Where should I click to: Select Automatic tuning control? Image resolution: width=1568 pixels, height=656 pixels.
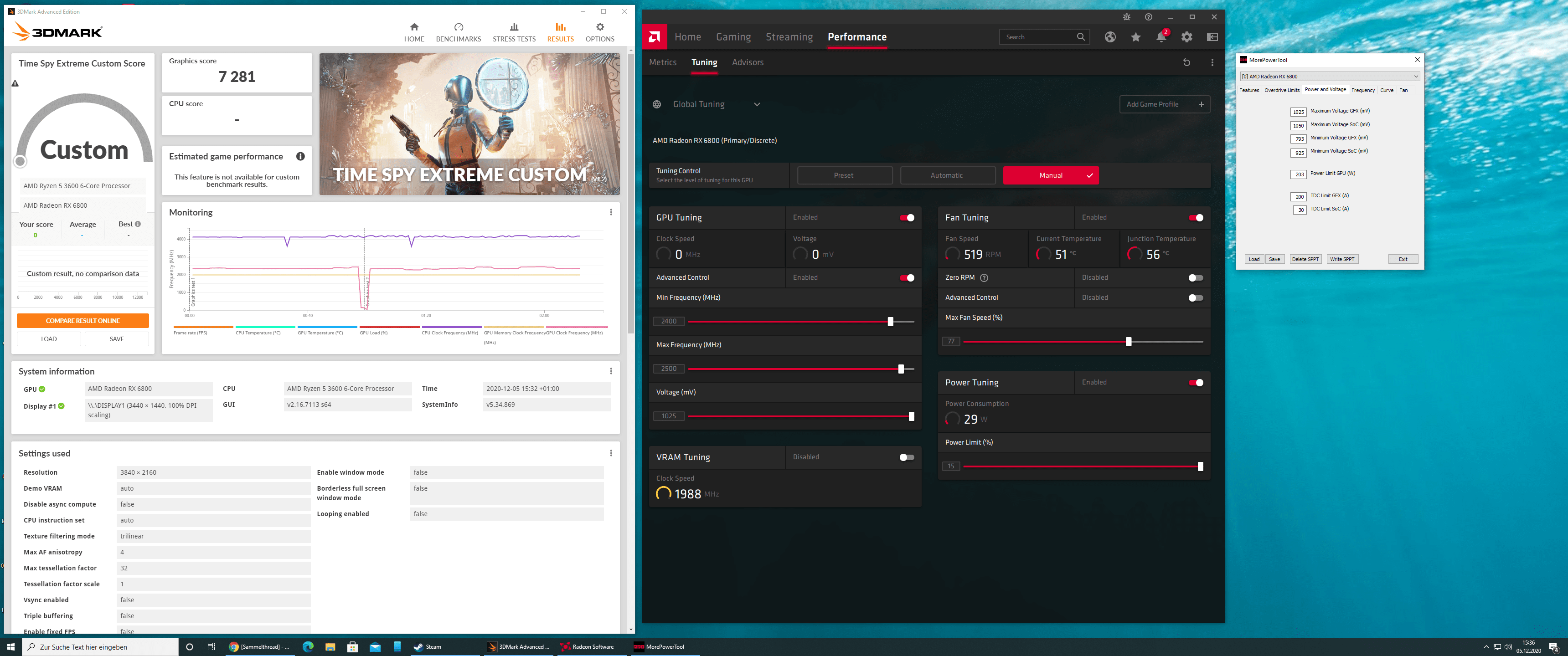point(947,176)
